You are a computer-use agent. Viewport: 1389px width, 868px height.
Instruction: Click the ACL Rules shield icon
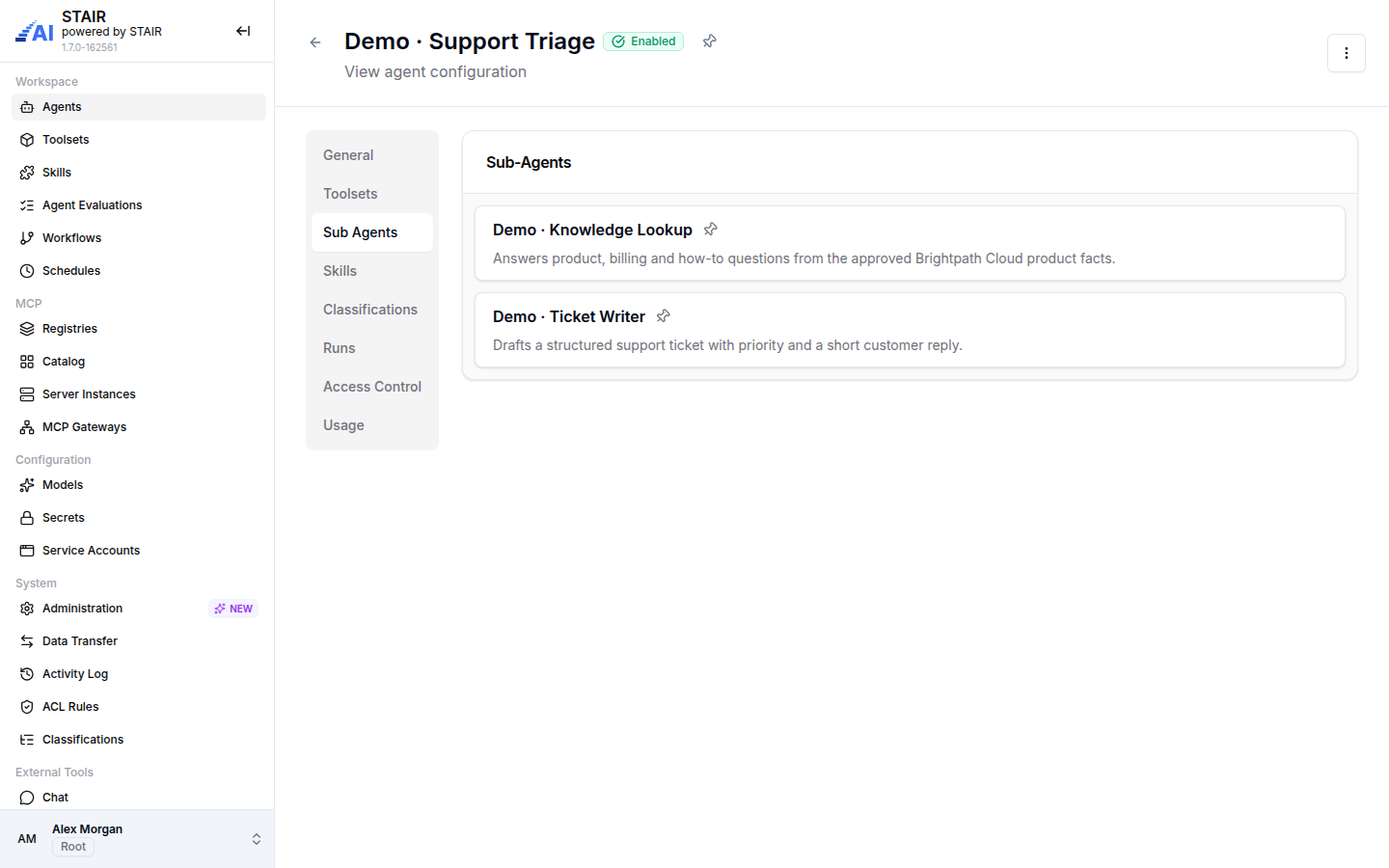click(27, 707)
